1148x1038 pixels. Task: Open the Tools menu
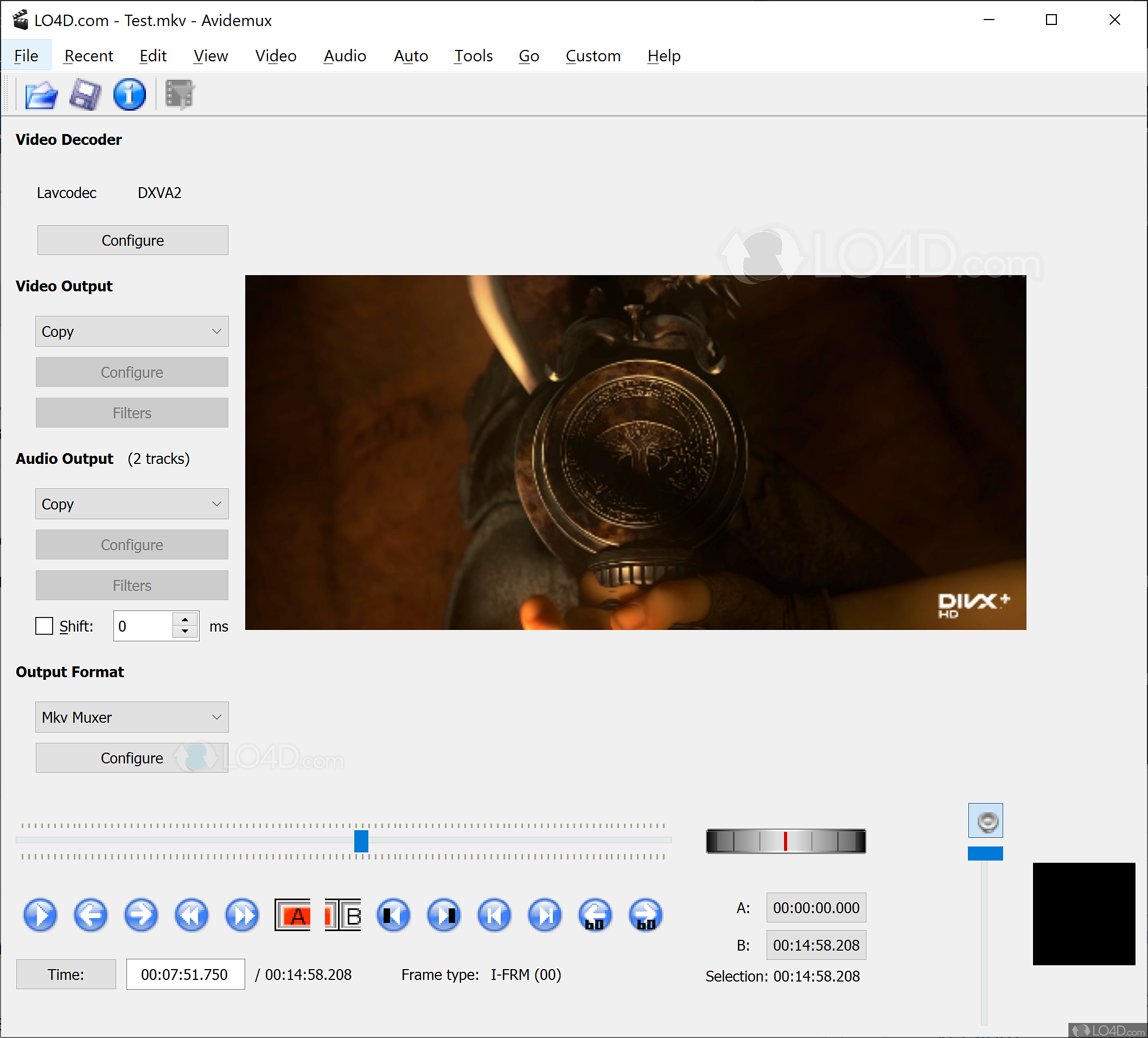click(473, 56)
